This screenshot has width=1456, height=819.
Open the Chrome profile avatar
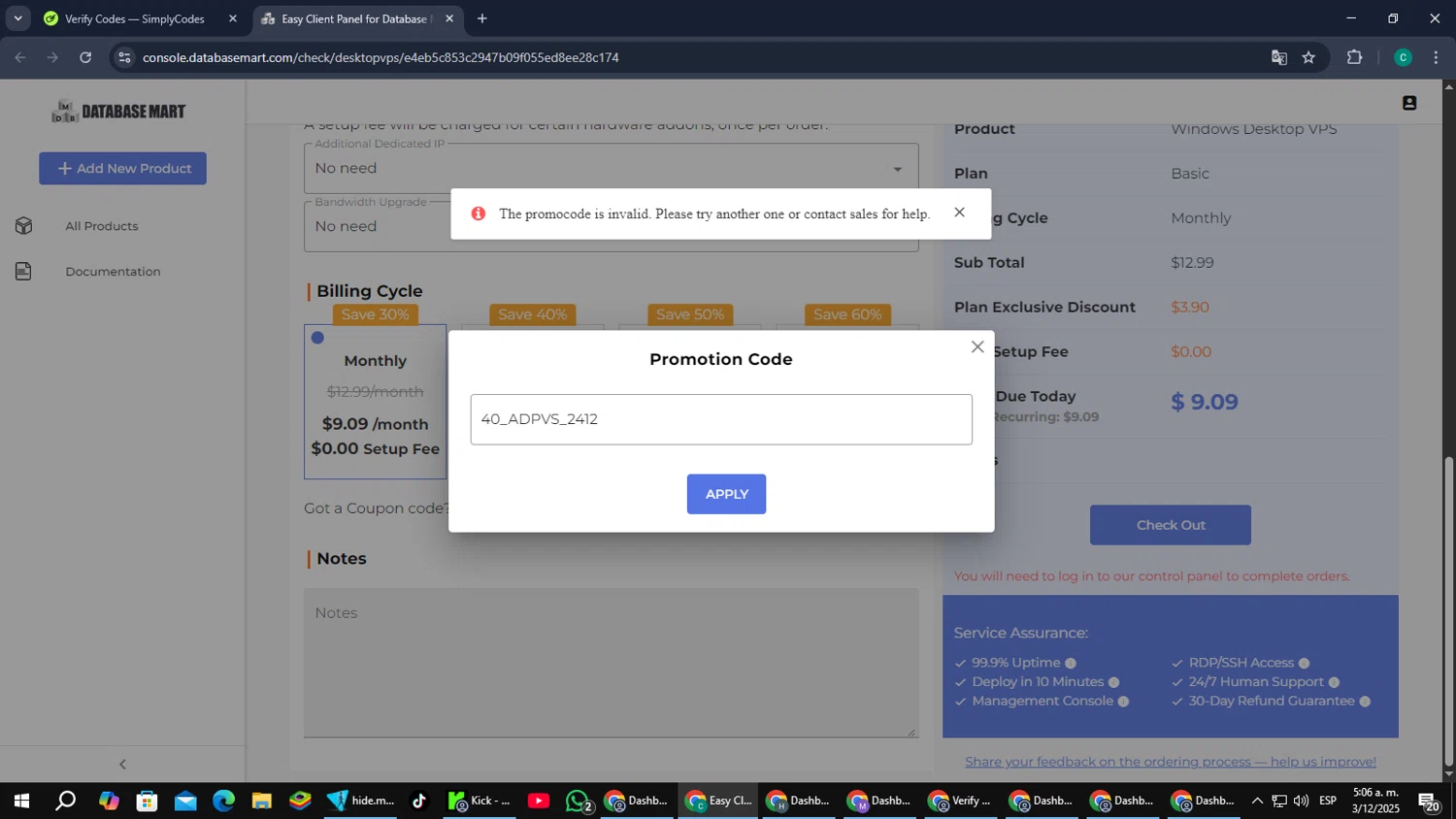(1403, 57)
